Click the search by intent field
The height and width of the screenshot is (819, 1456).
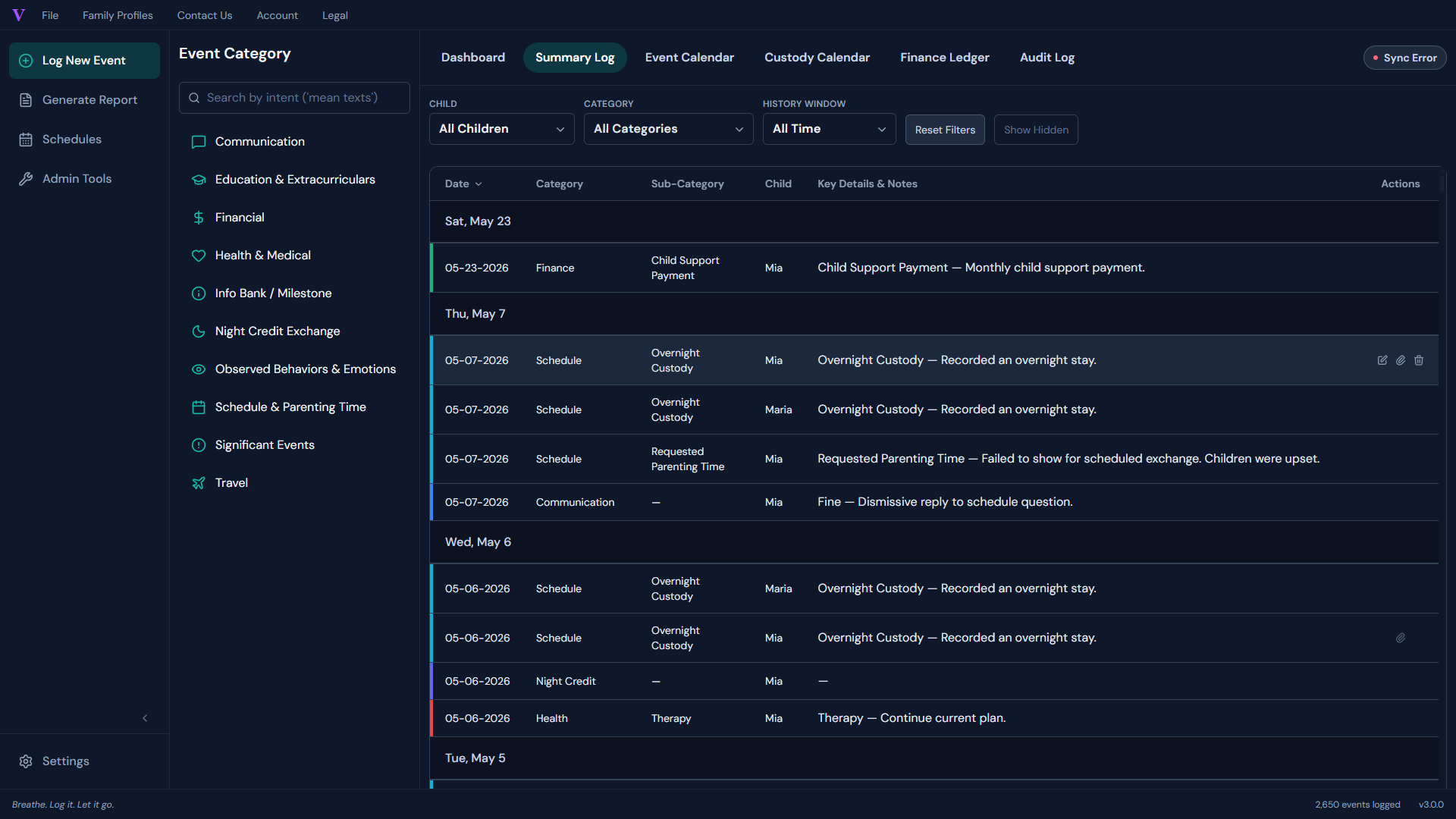294,98
